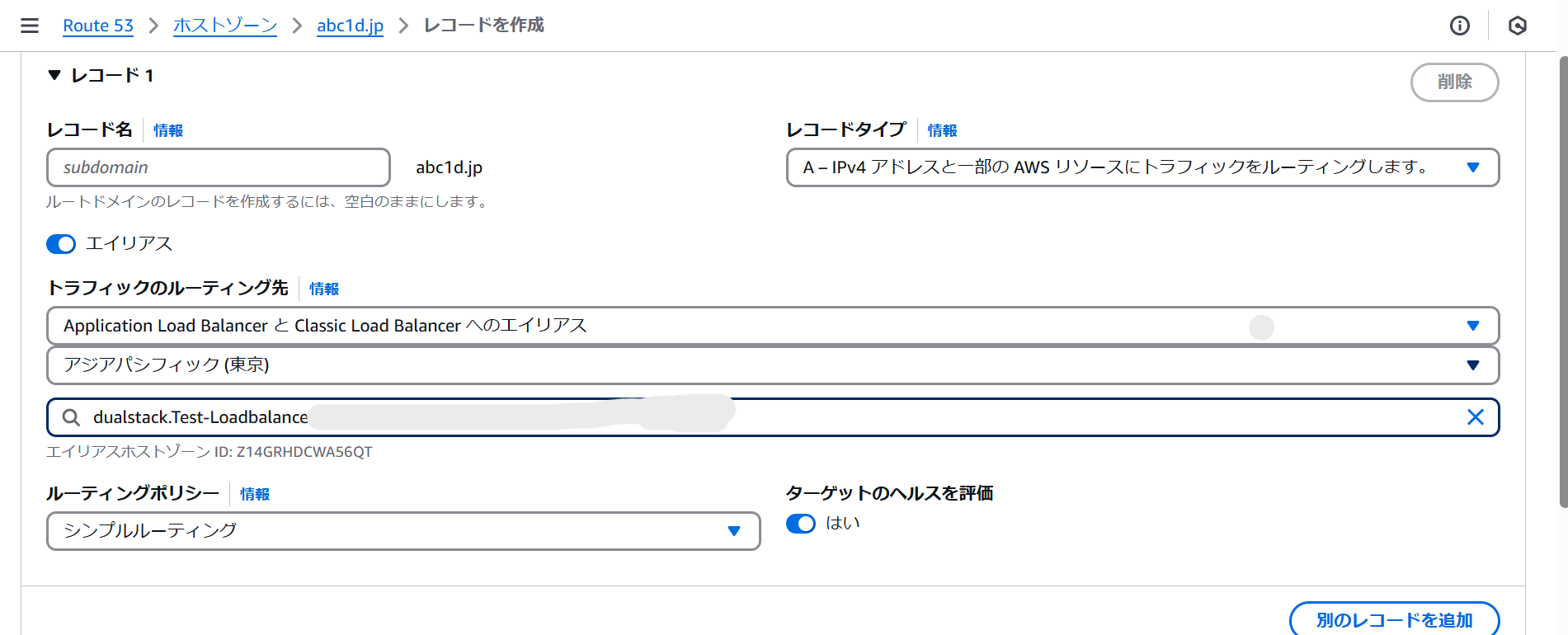The width and height of the screenshot is (1568, 635).
Task: Open the info panel icon in header
Action: pos(1459,26)
